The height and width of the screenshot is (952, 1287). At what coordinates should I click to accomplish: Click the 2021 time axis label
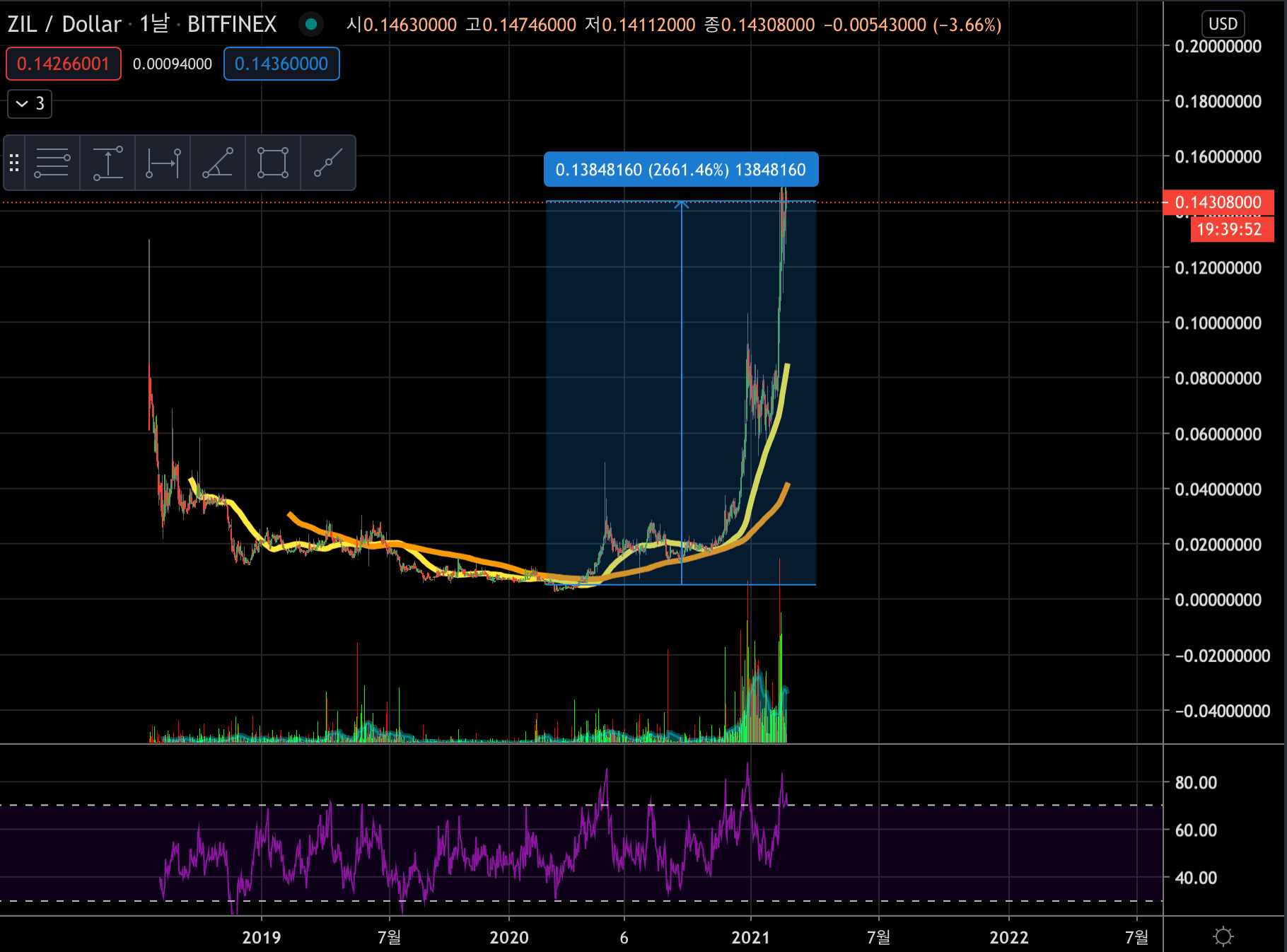click(x=751, y=937)
